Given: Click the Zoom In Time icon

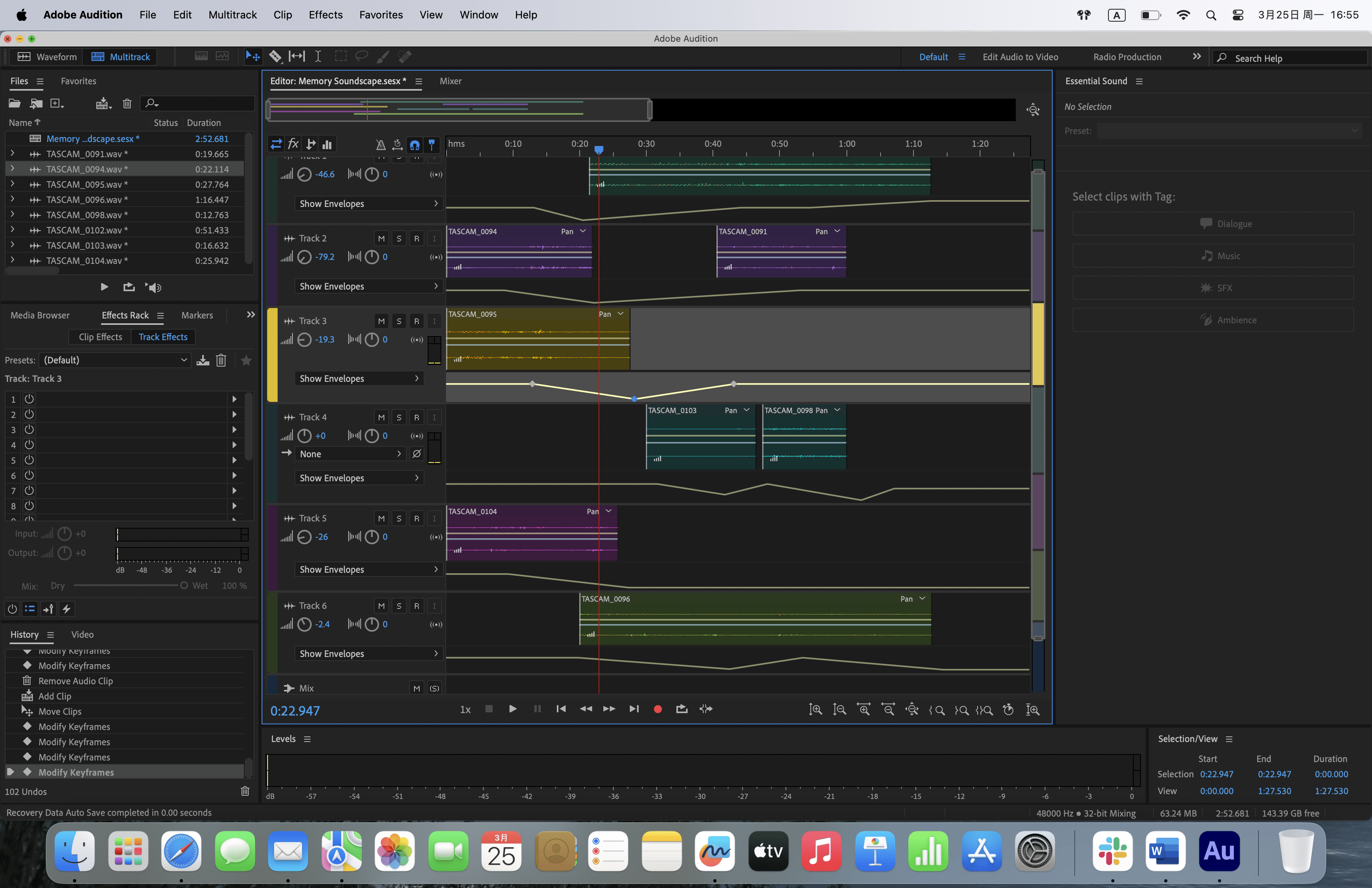Looking at the screenshot, I should (x=864, y=710).
